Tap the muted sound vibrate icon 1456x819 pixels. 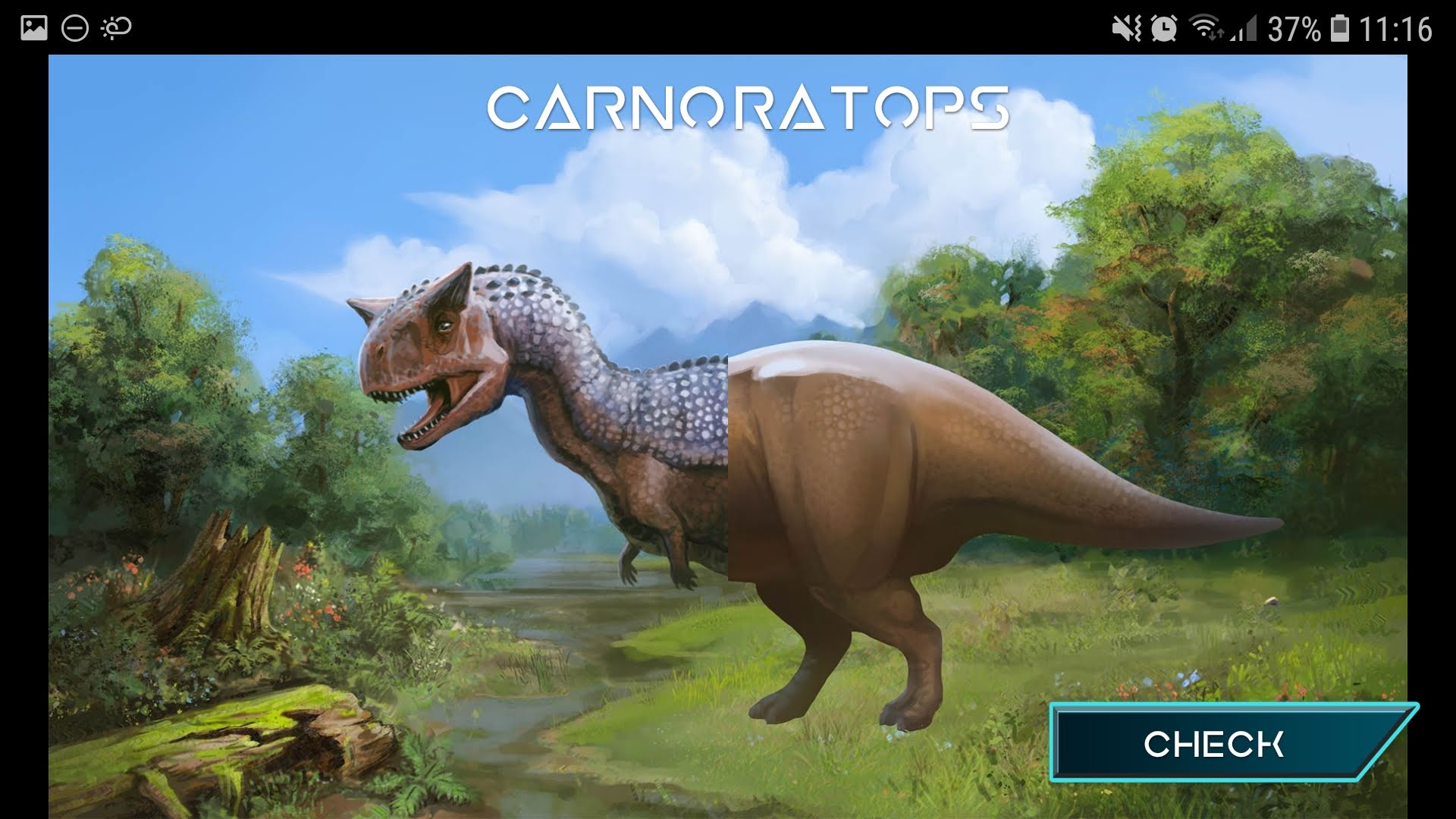coord(1126,29)
